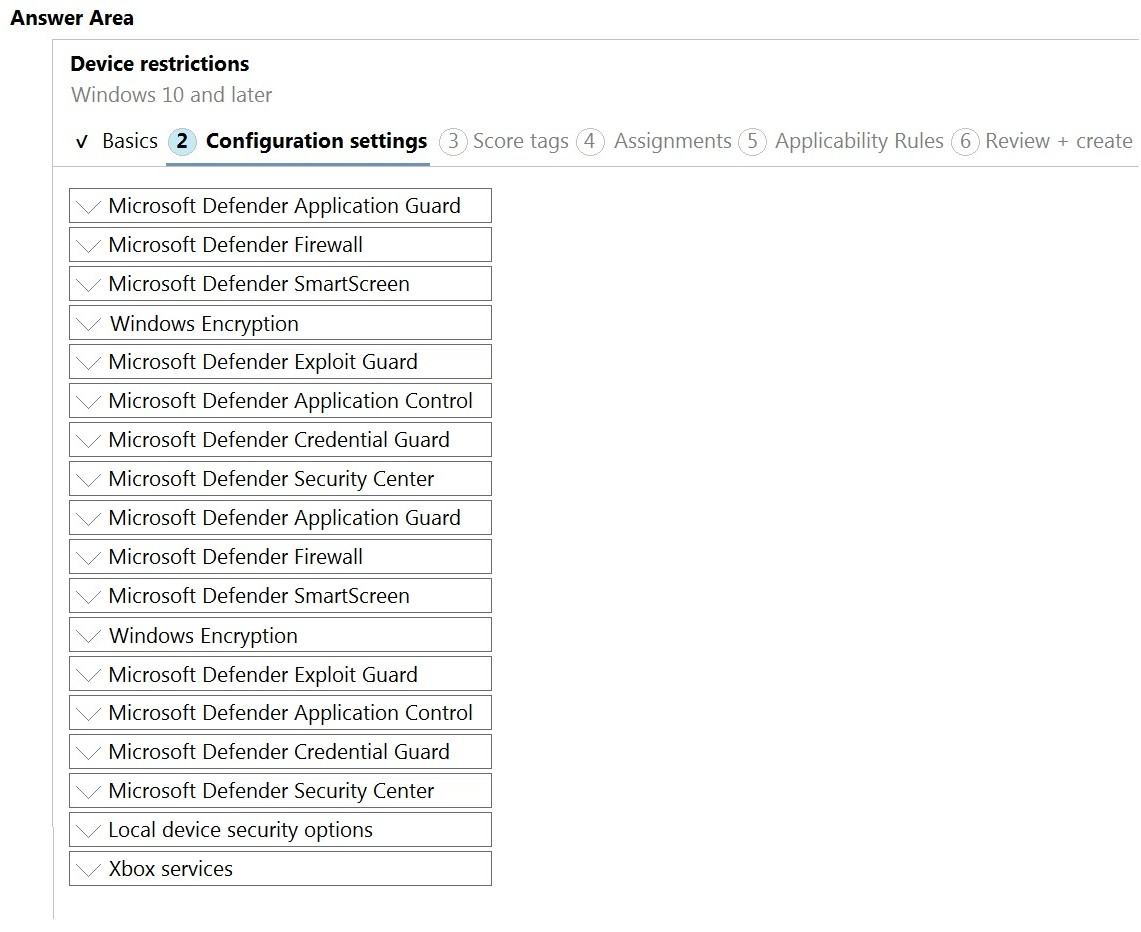
Task: Expand the first Microsoft Defender Security Center section
Action: 280,479
